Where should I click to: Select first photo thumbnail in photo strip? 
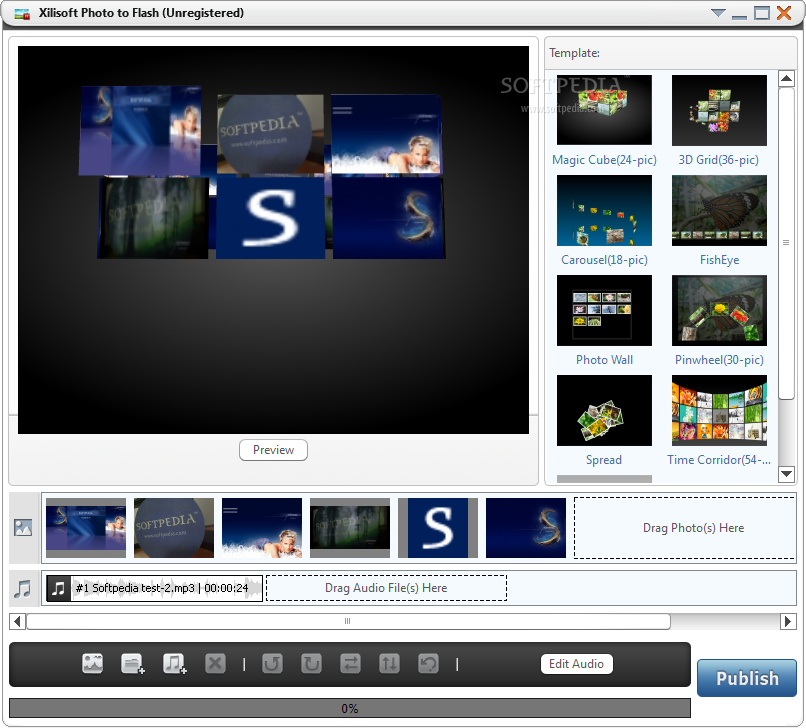click(86, 528)
